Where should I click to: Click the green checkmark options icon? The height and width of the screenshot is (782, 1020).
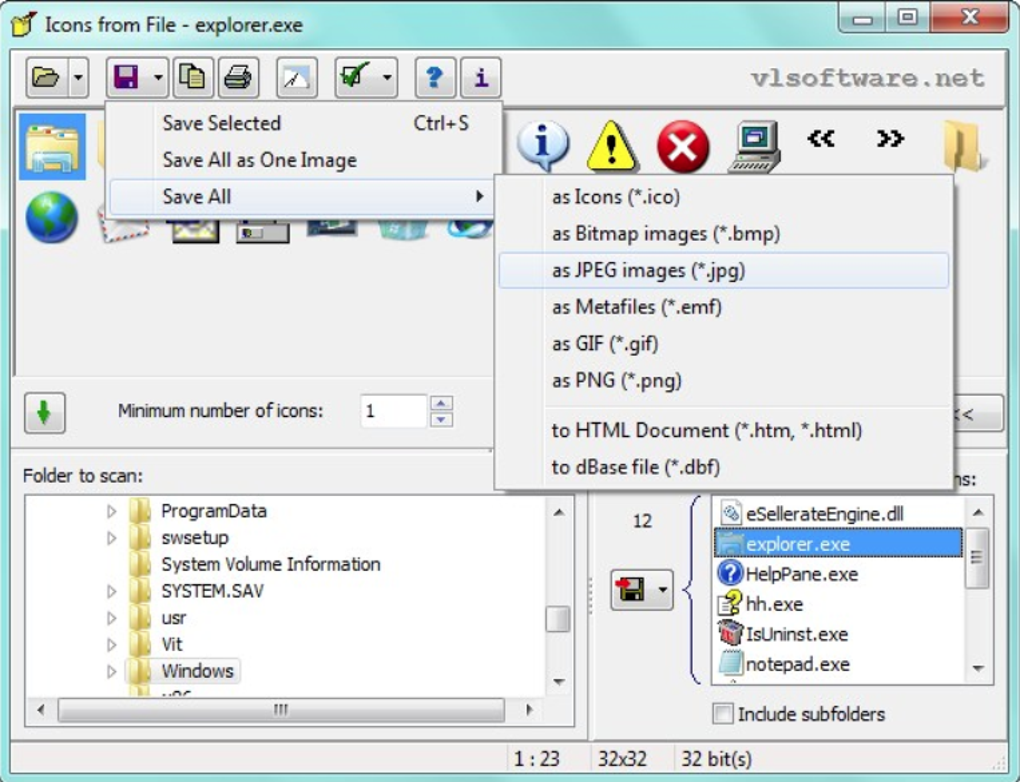[355, 77]
